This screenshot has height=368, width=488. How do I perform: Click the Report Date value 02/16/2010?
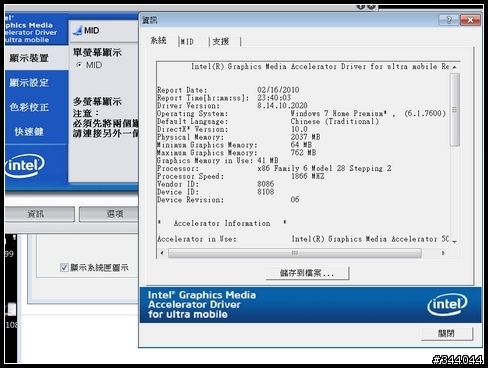[278, 90]
